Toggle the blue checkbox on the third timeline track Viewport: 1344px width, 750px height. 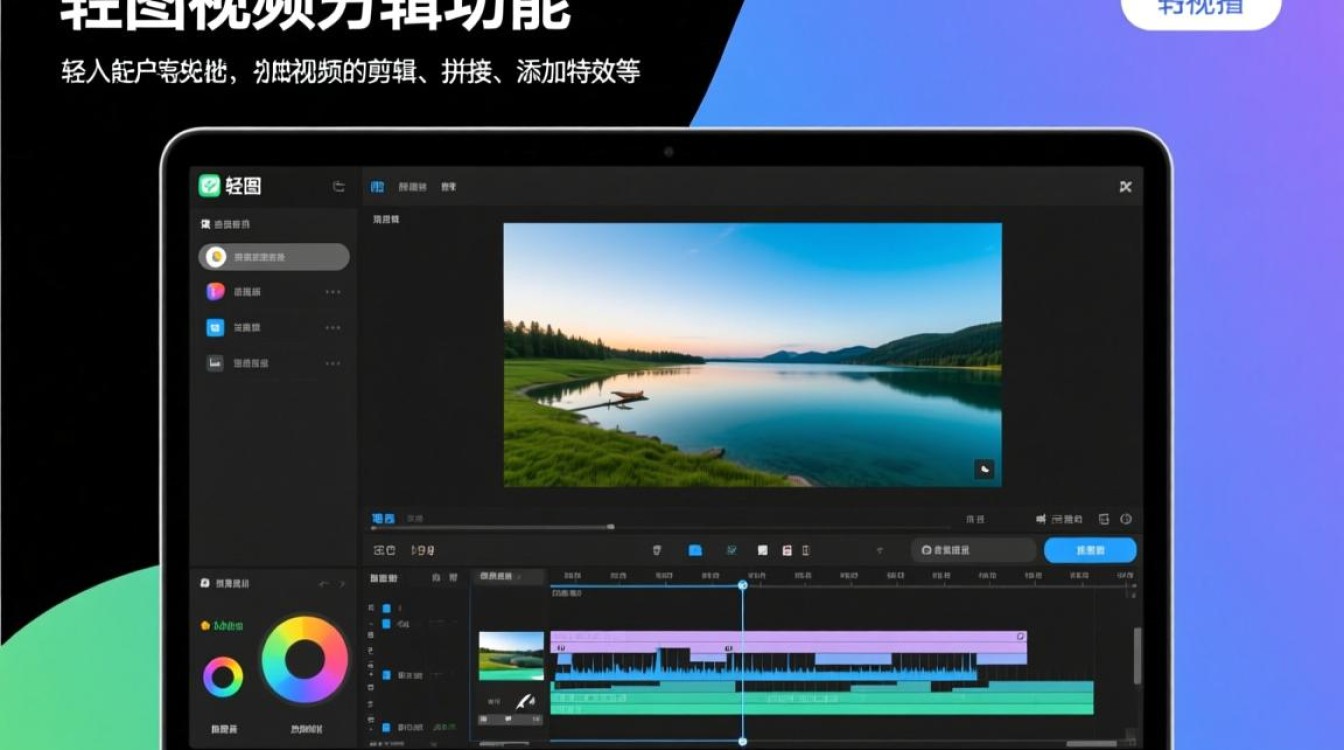point(386,676)
